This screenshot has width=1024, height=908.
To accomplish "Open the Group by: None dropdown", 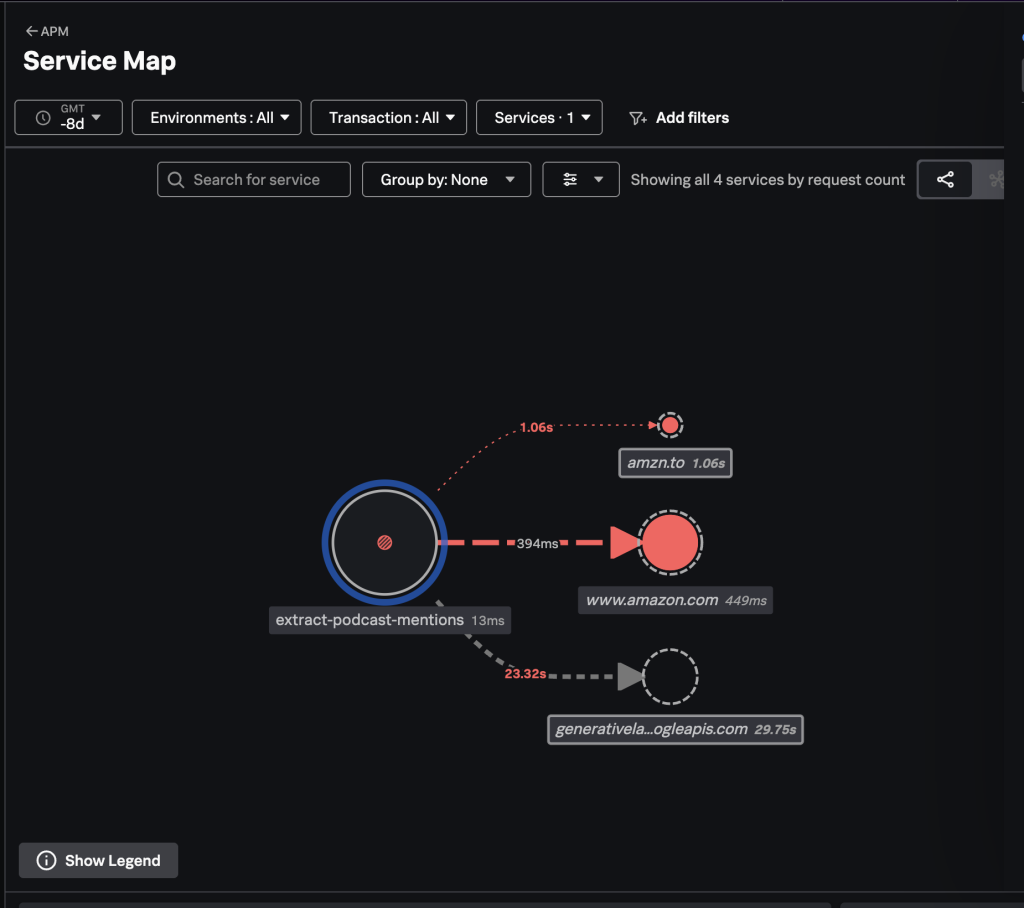I will point(446,180).
